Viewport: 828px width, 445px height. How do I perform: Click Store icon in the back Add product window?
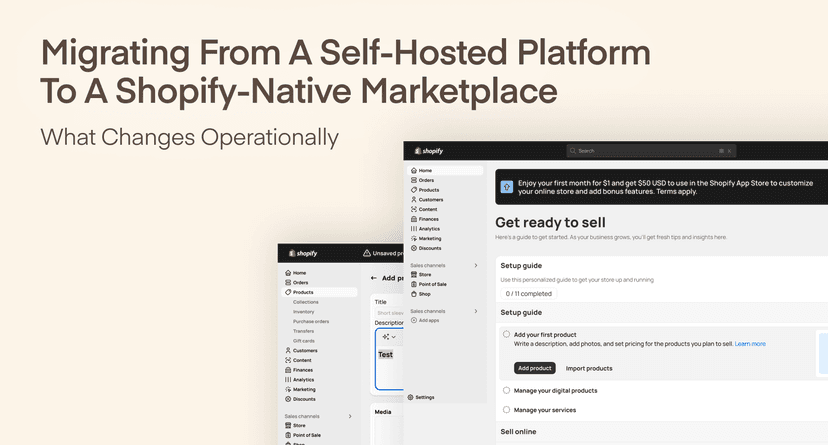point(288,425)
